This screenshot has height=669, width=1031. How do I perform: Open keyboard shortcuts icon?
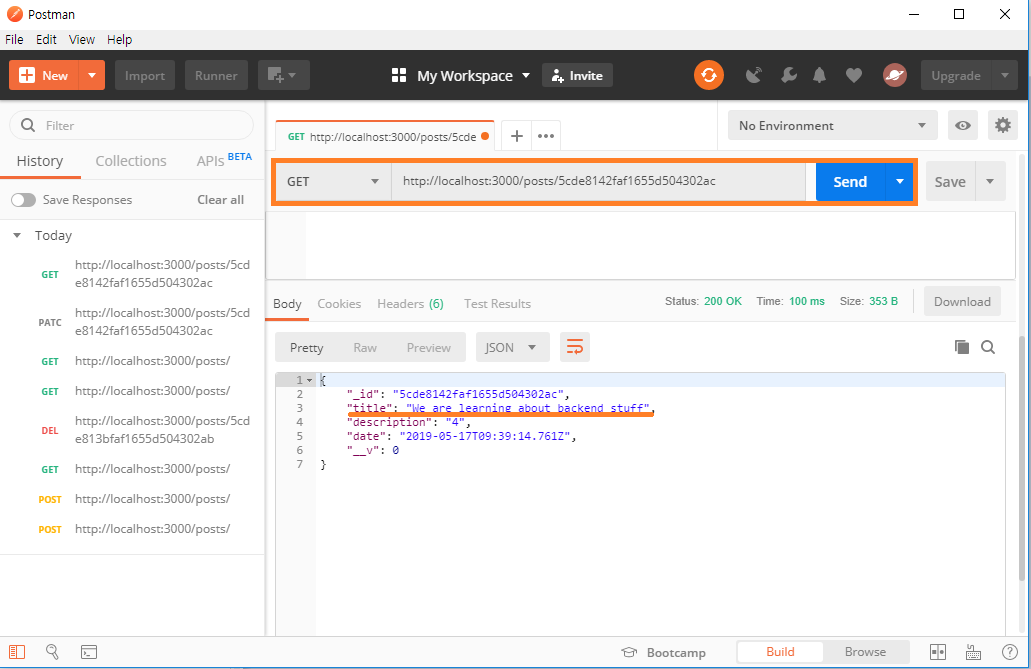coord(973,652)
